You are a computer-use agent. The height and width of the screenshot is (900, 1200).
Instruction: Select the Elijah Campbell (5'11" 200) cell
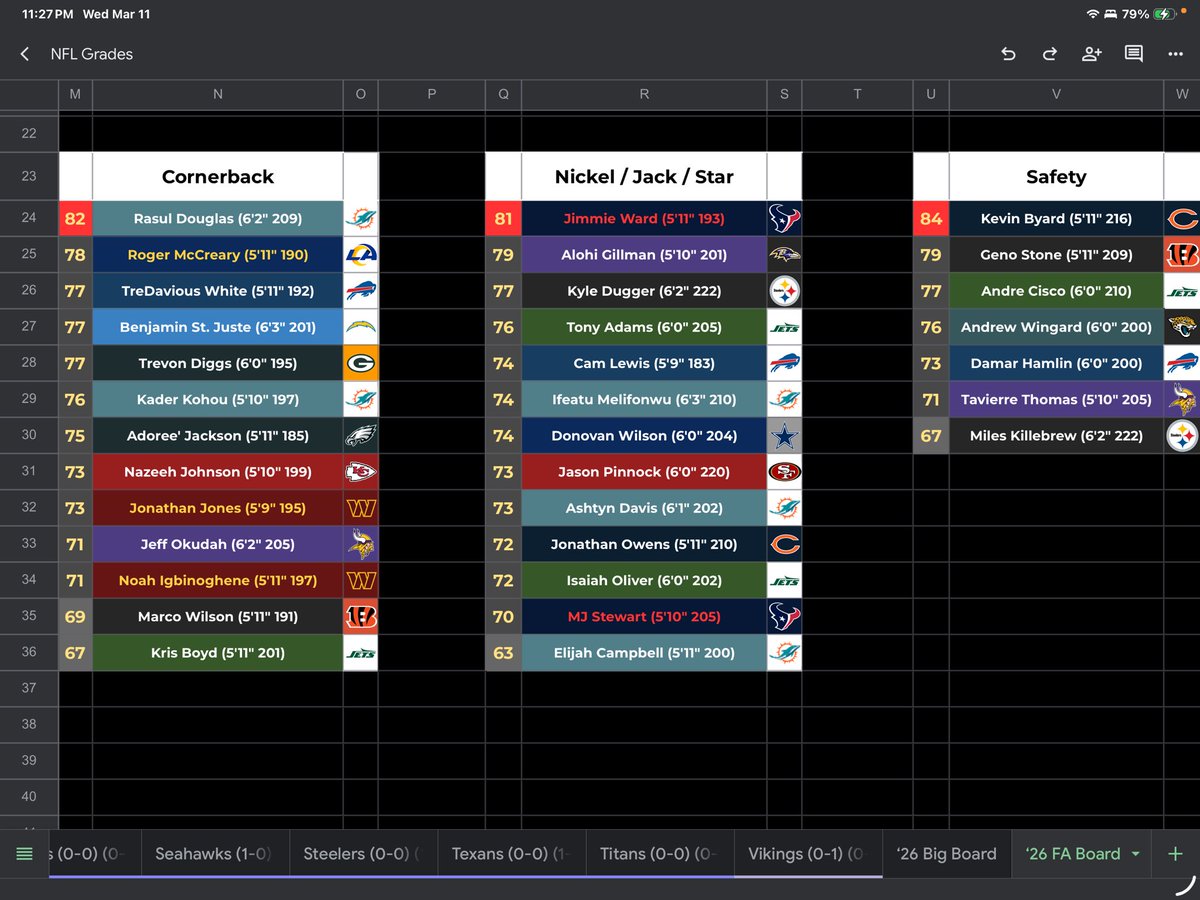(644, 652)
